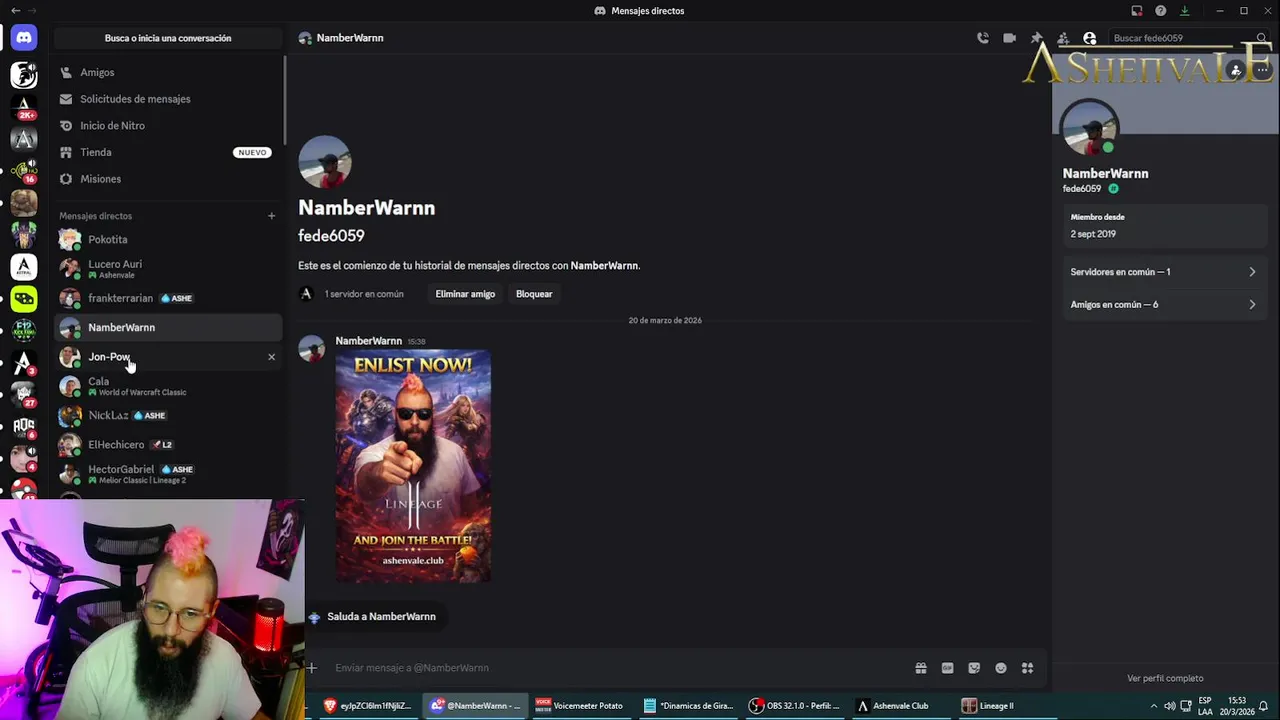Expand Servidores en común — 1

1163,272
